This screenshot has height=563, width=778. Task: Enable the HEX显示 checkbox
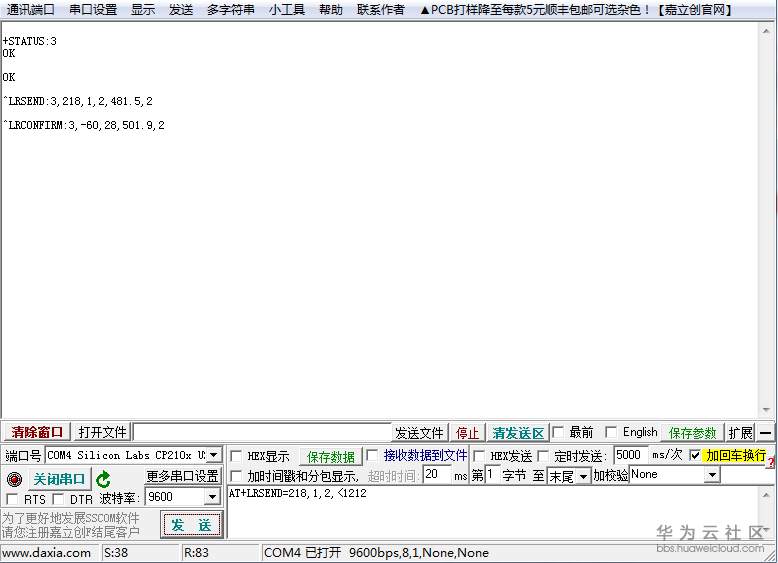pos(236,456)
